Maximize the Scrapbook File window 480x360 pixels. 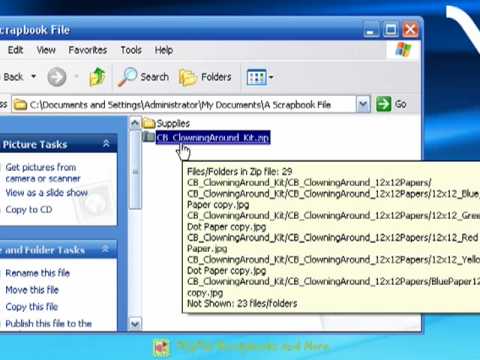[391, 30]
